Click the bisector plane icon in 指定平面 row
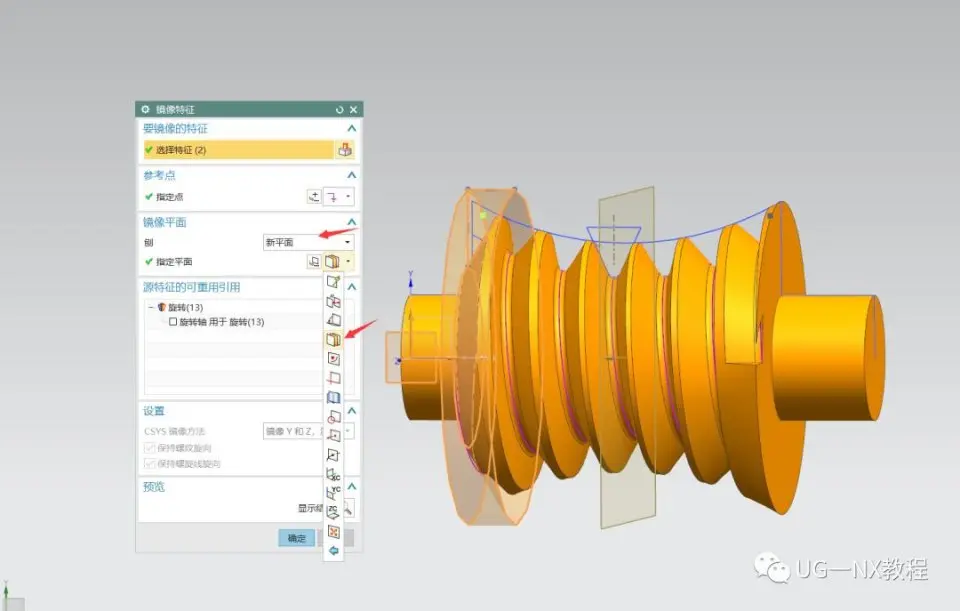960x611 pixels. 332,261
